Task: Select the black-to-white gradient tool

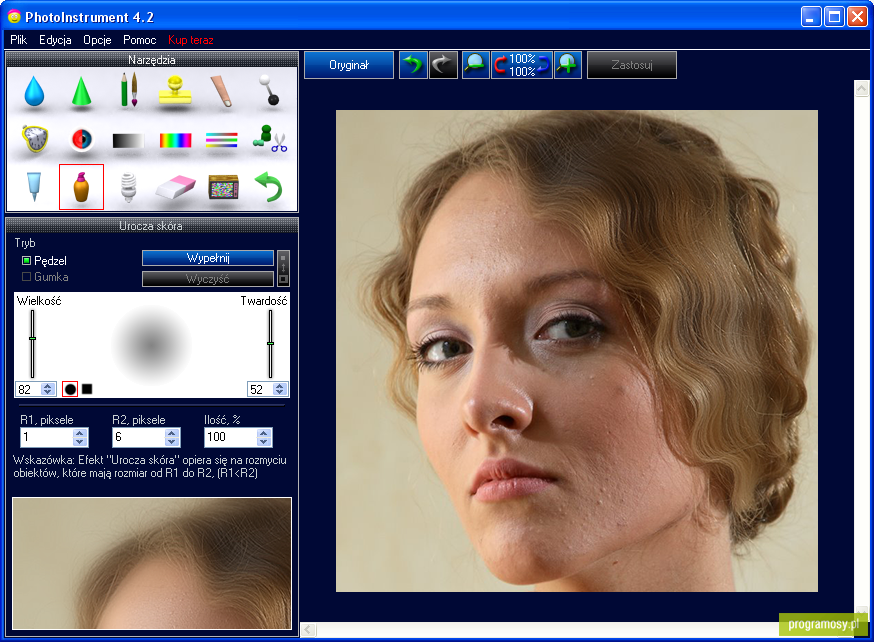Action: click(x=128, y=140)
